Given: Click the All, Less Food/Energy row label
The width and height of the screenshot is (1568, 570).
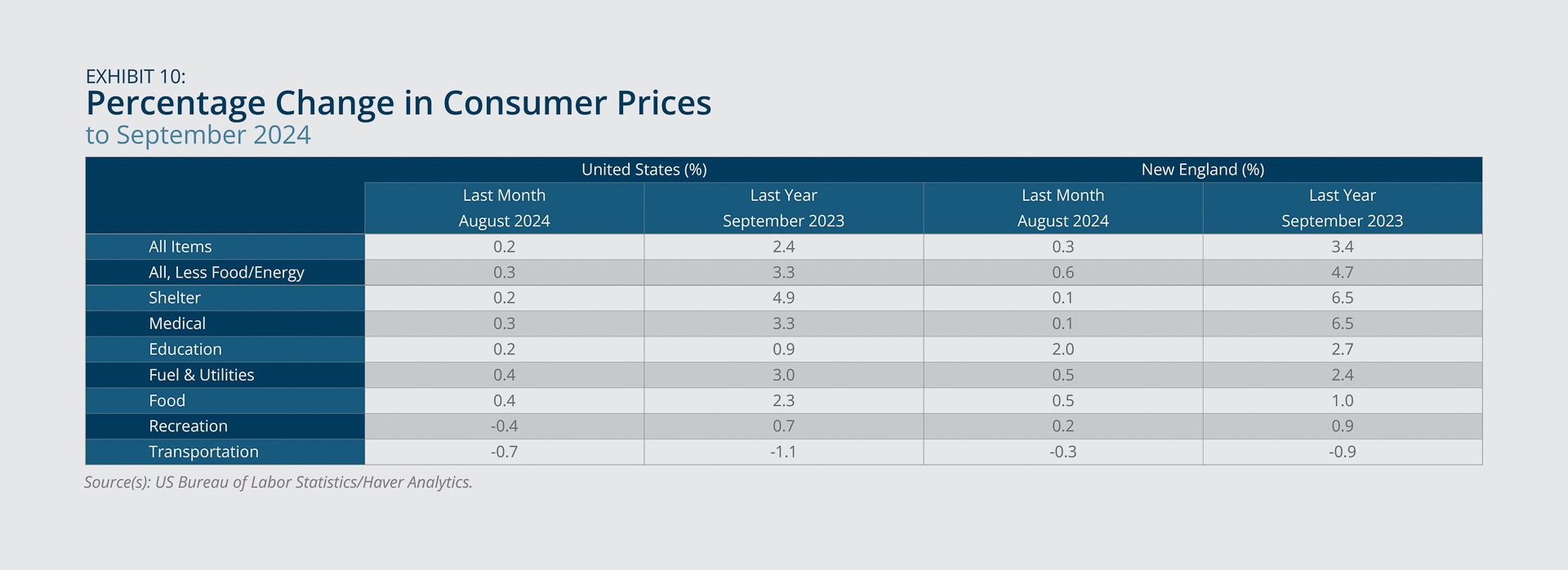Looking at the screenshot, I should click(x=226, y=273).
